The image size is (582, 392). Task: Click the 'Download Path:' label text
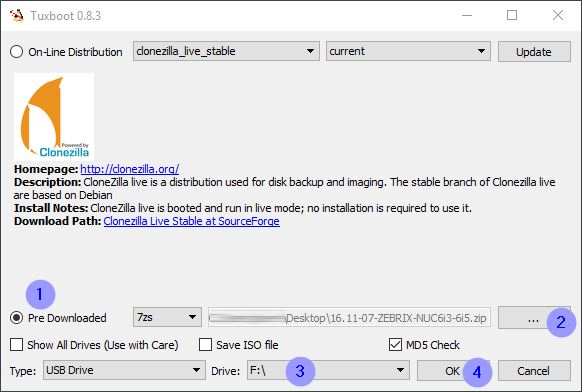58,221
